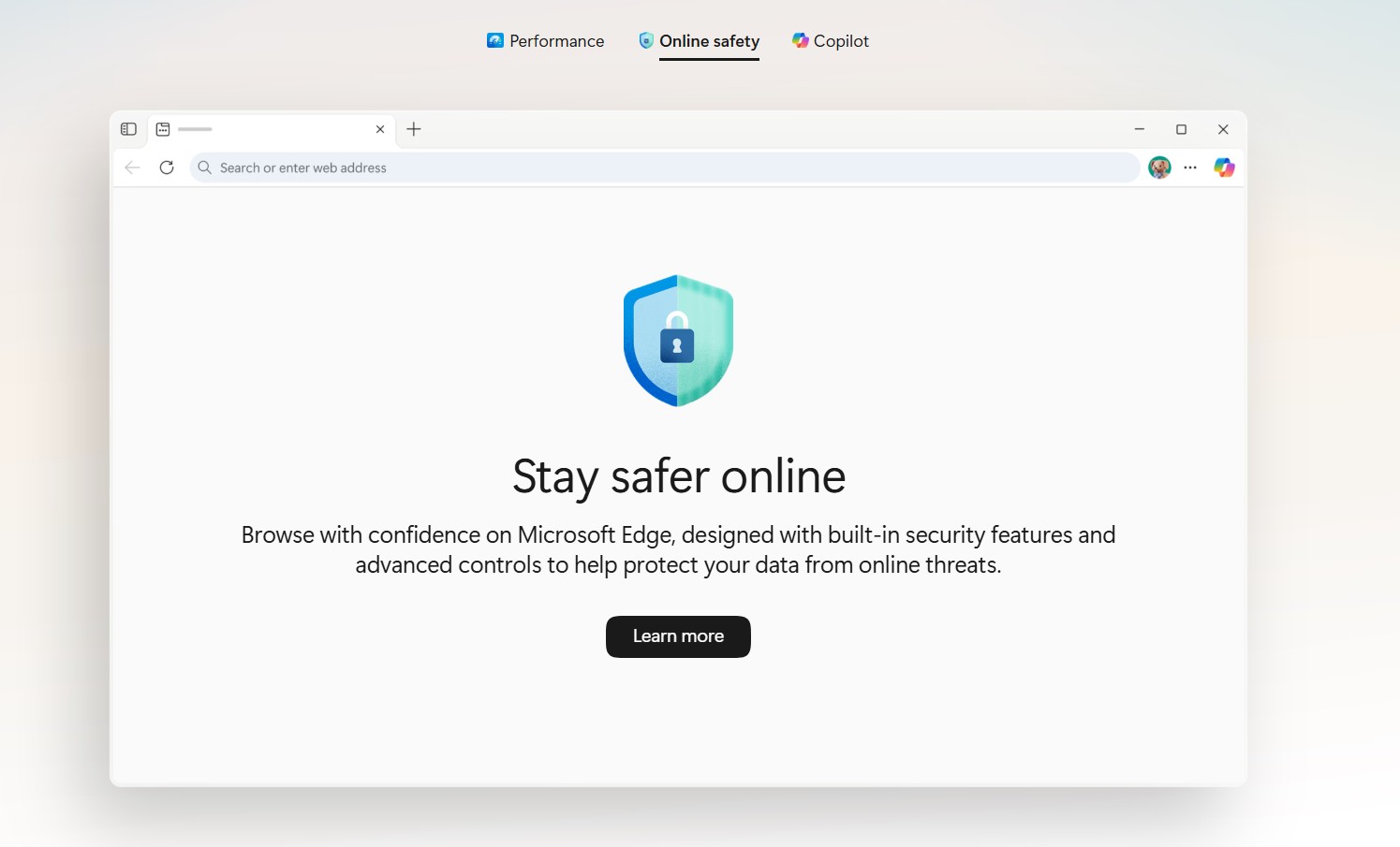Image resolution: width=1400 pixels, height=847 pixels.
Task: Open the tab actions menu on the tab strip
Action: tap(163, 129)
